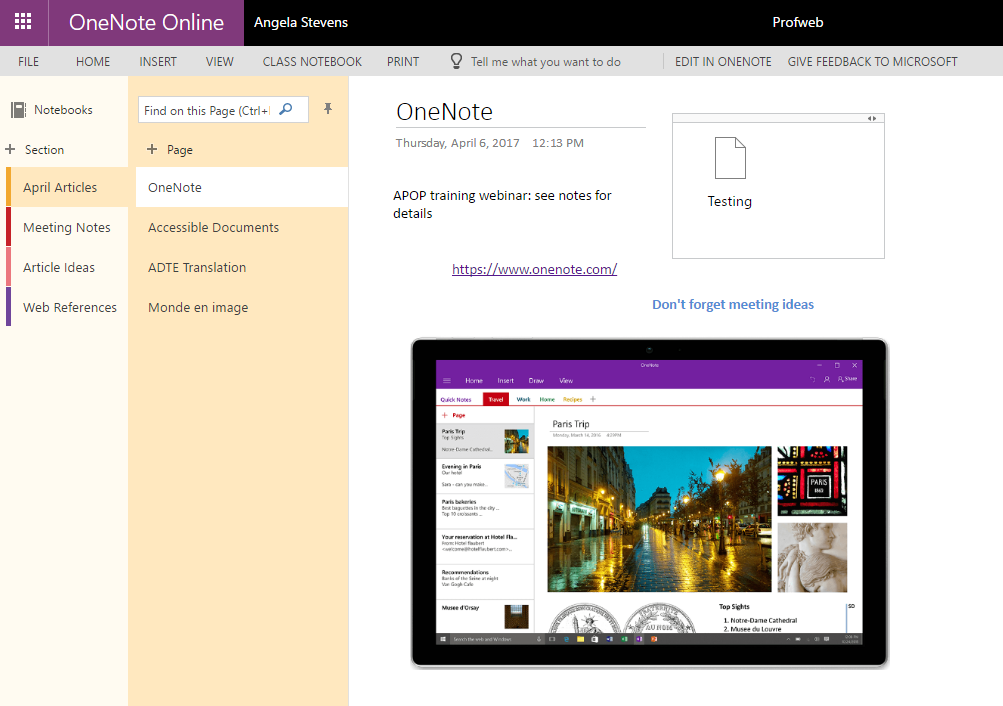The width and height of the screenshot is (1003, 706).
Task: Pin the navigation pane with pushpin
Action: 328,109
